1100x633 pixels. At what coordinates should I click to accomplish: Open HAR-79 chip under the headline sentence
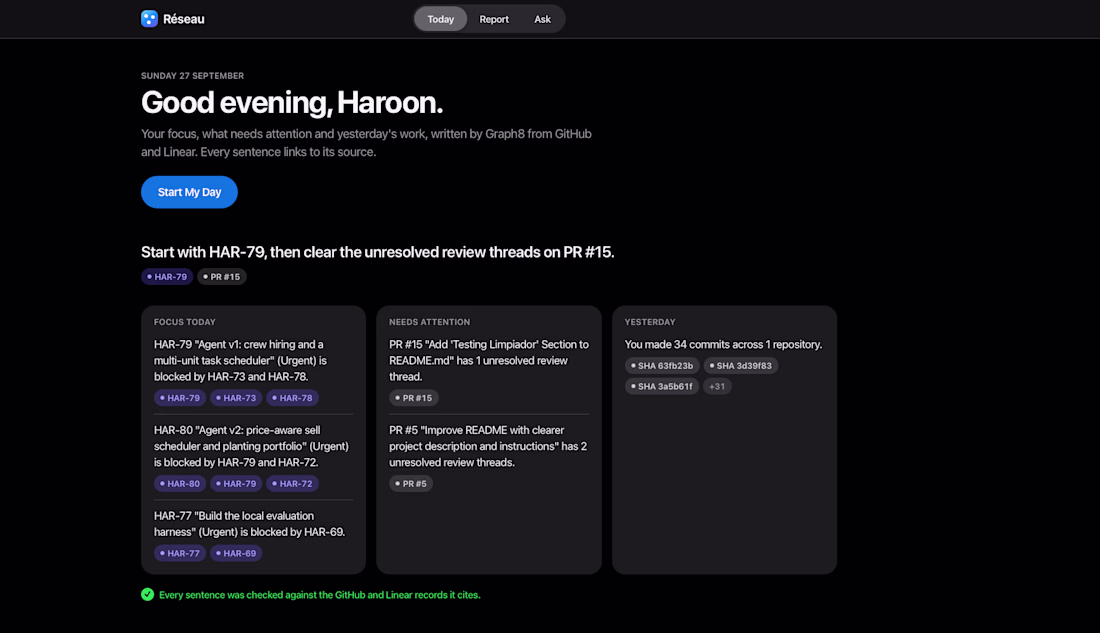(x=167, y=276)
